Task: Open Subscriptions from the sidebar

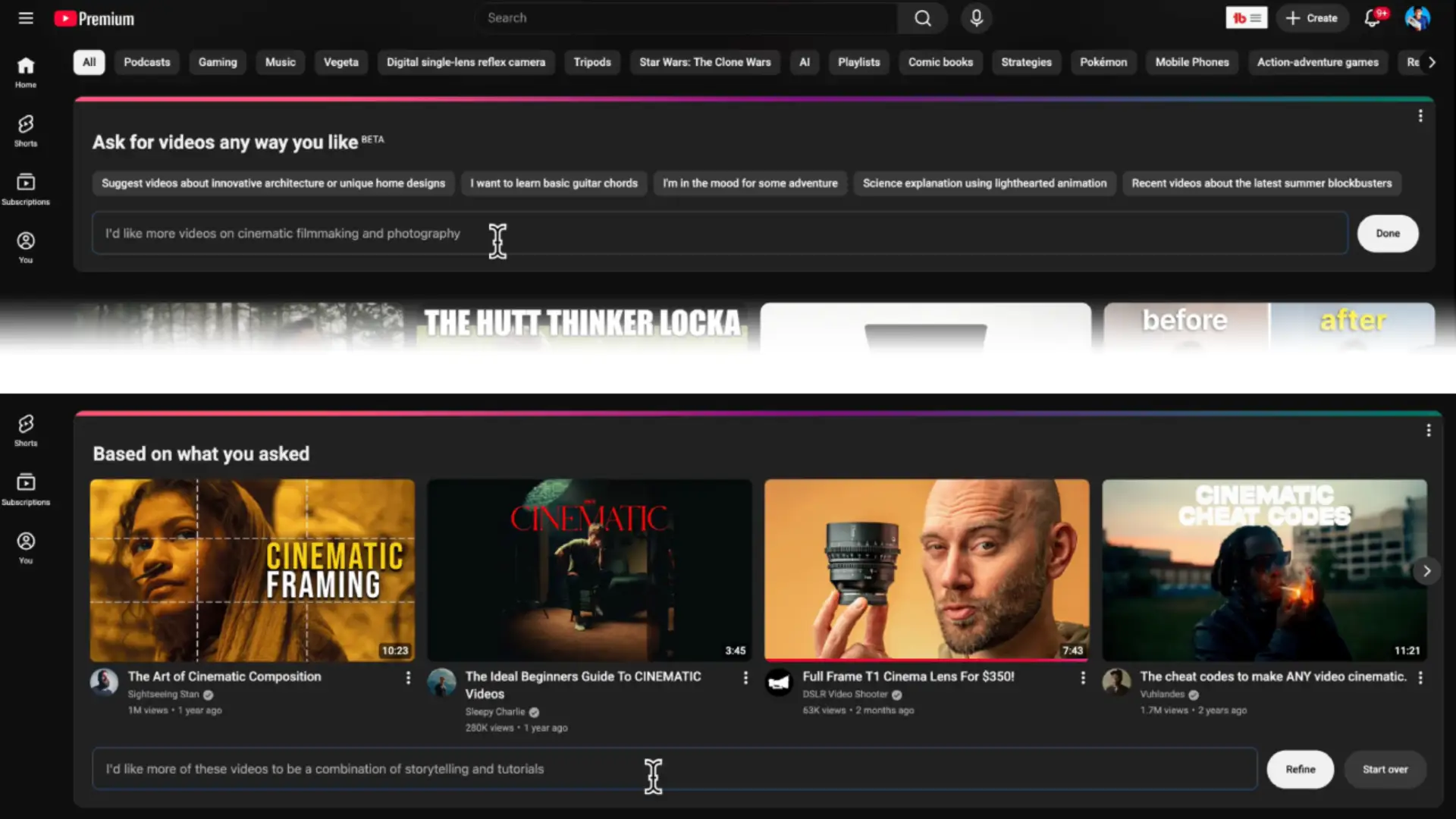Action: [x=25, y=188]
